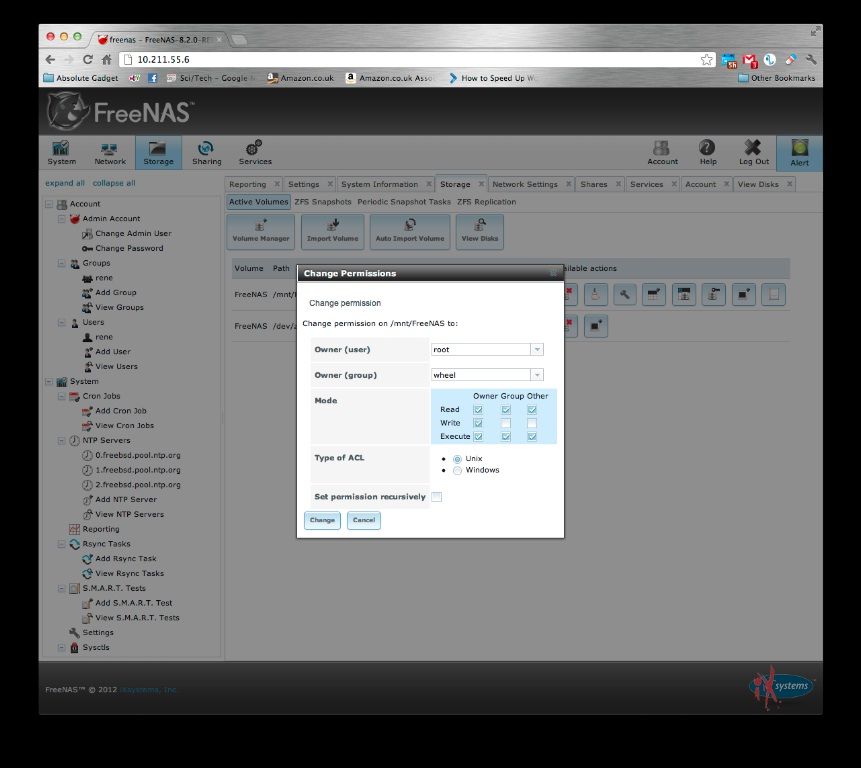Bookmark this page with the star

pos(706,59)
